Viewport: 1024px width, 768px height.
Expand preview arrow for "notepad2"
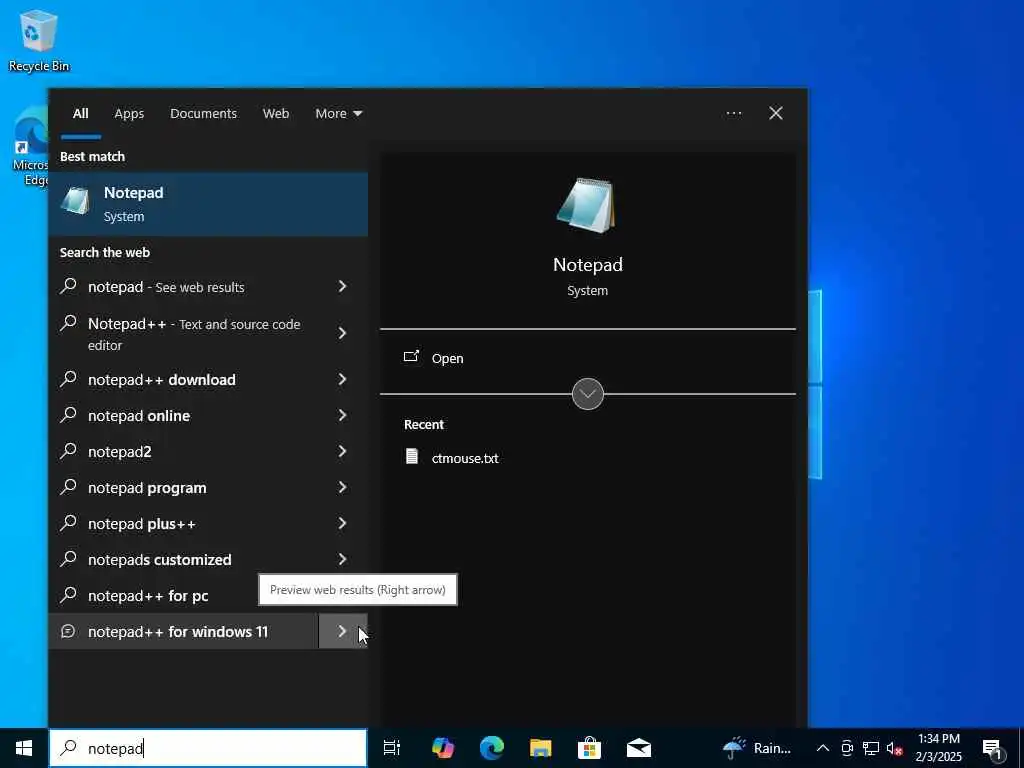tap(342, 451)
